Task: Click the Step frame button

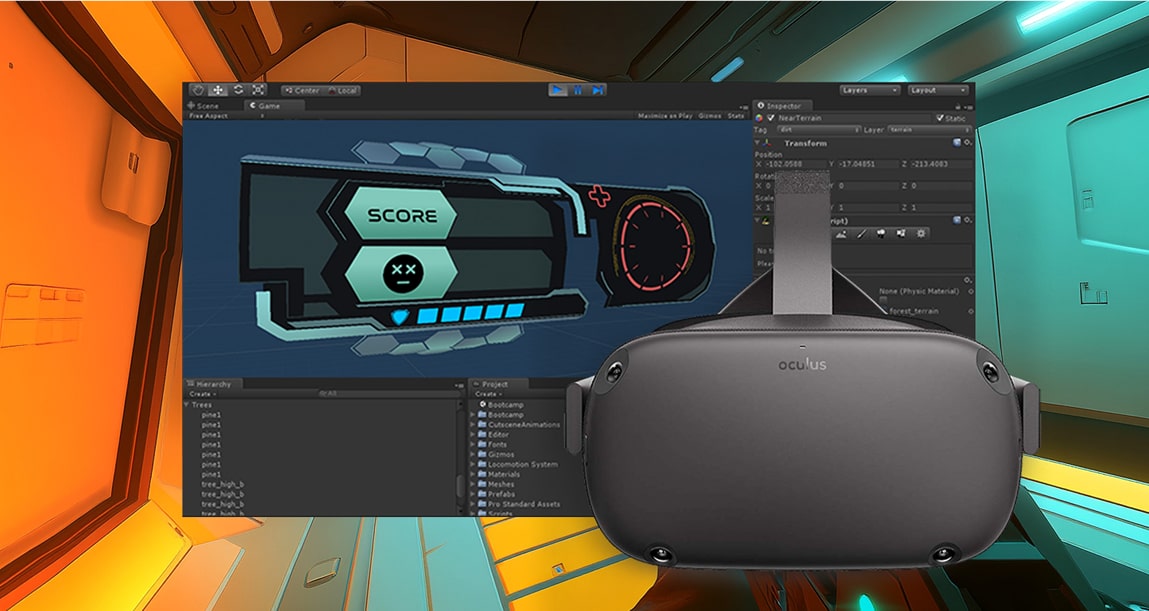Action: coord(597,89)
